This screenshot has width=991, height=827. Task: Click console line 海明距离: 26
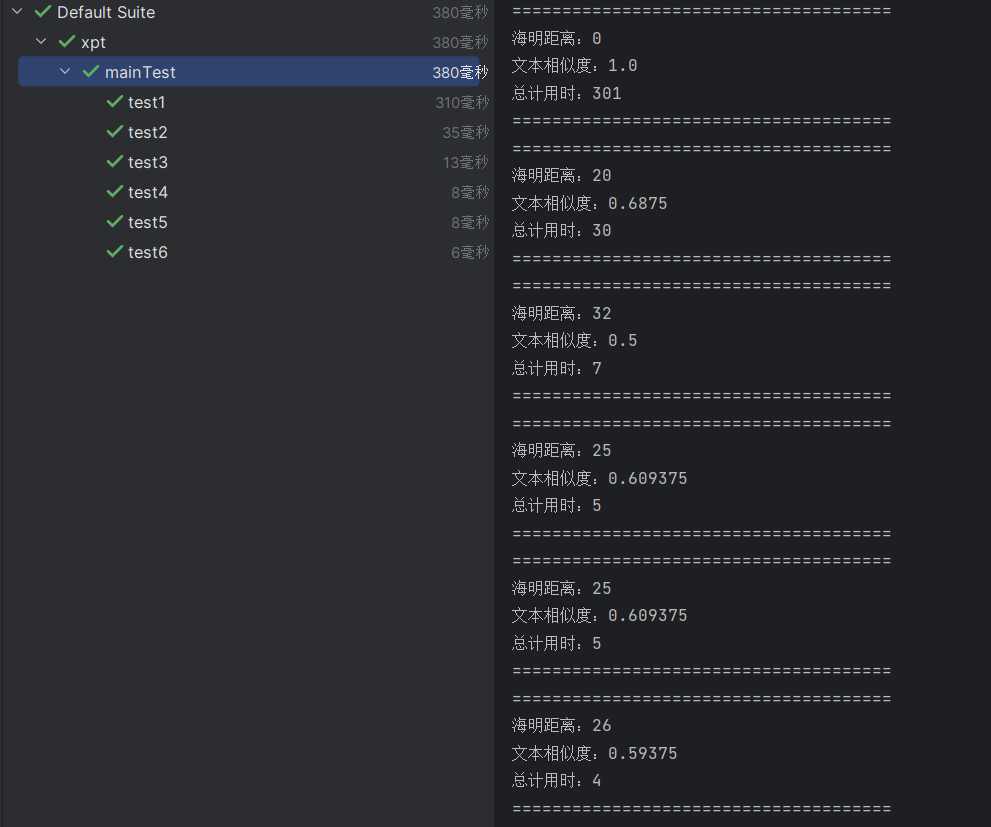point(561,725)
